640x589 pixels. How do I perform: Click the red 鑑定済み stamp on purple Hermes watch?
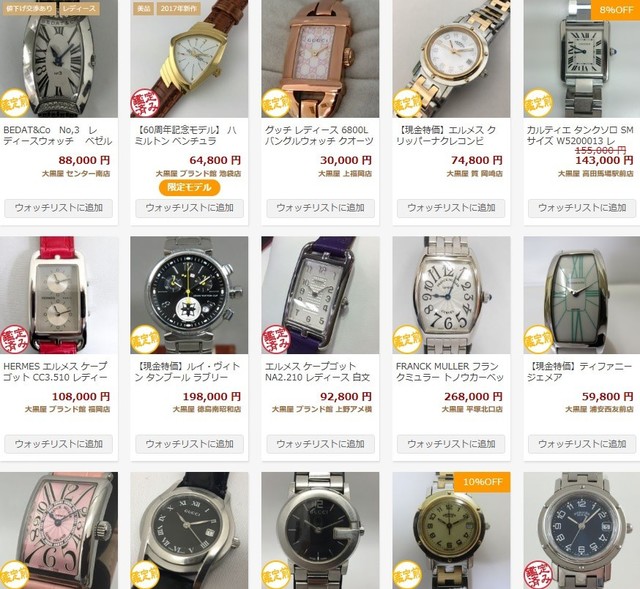275,339
